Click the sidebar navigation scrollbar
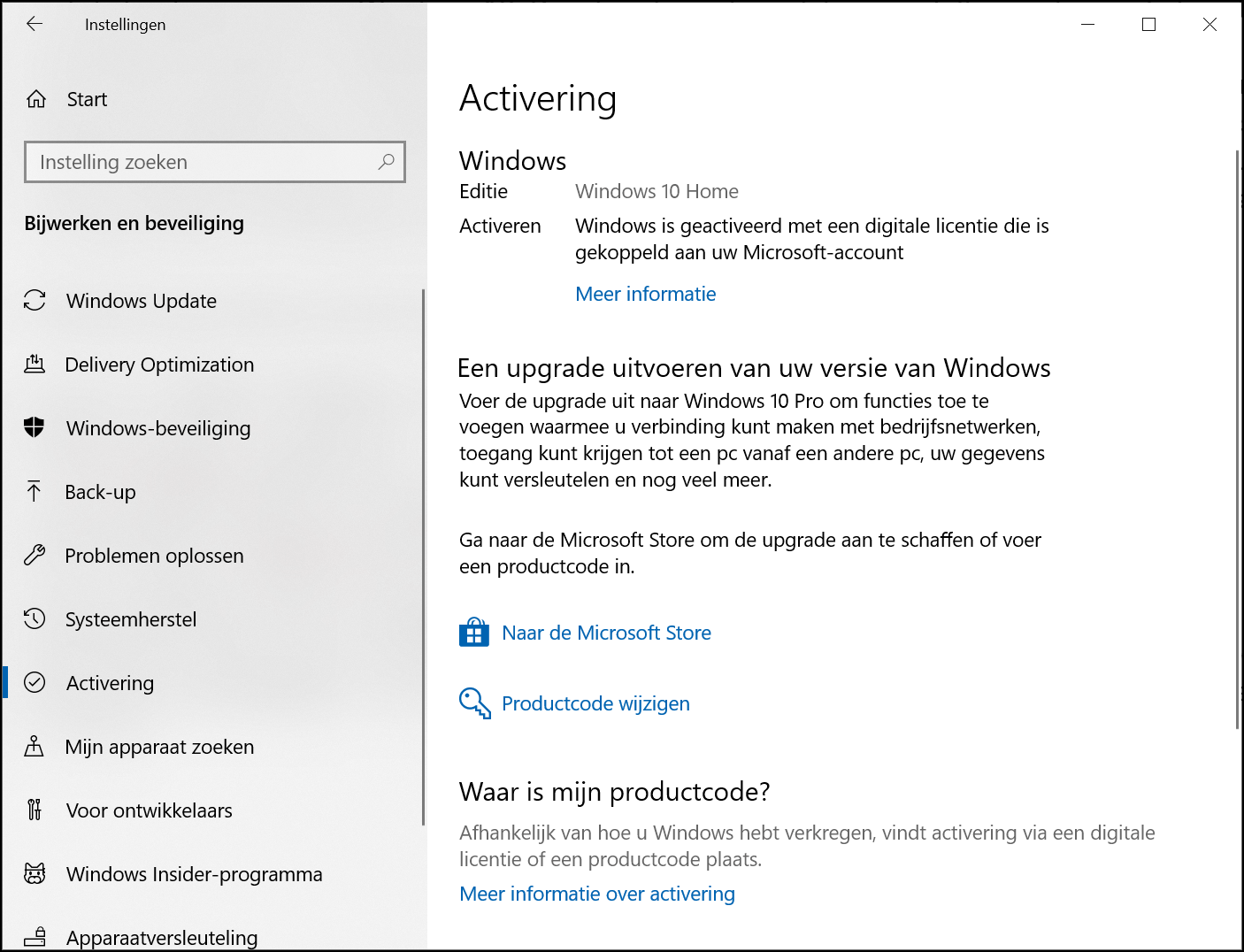The height and width of the screenshot is (952, 1244). pos(423,557)
